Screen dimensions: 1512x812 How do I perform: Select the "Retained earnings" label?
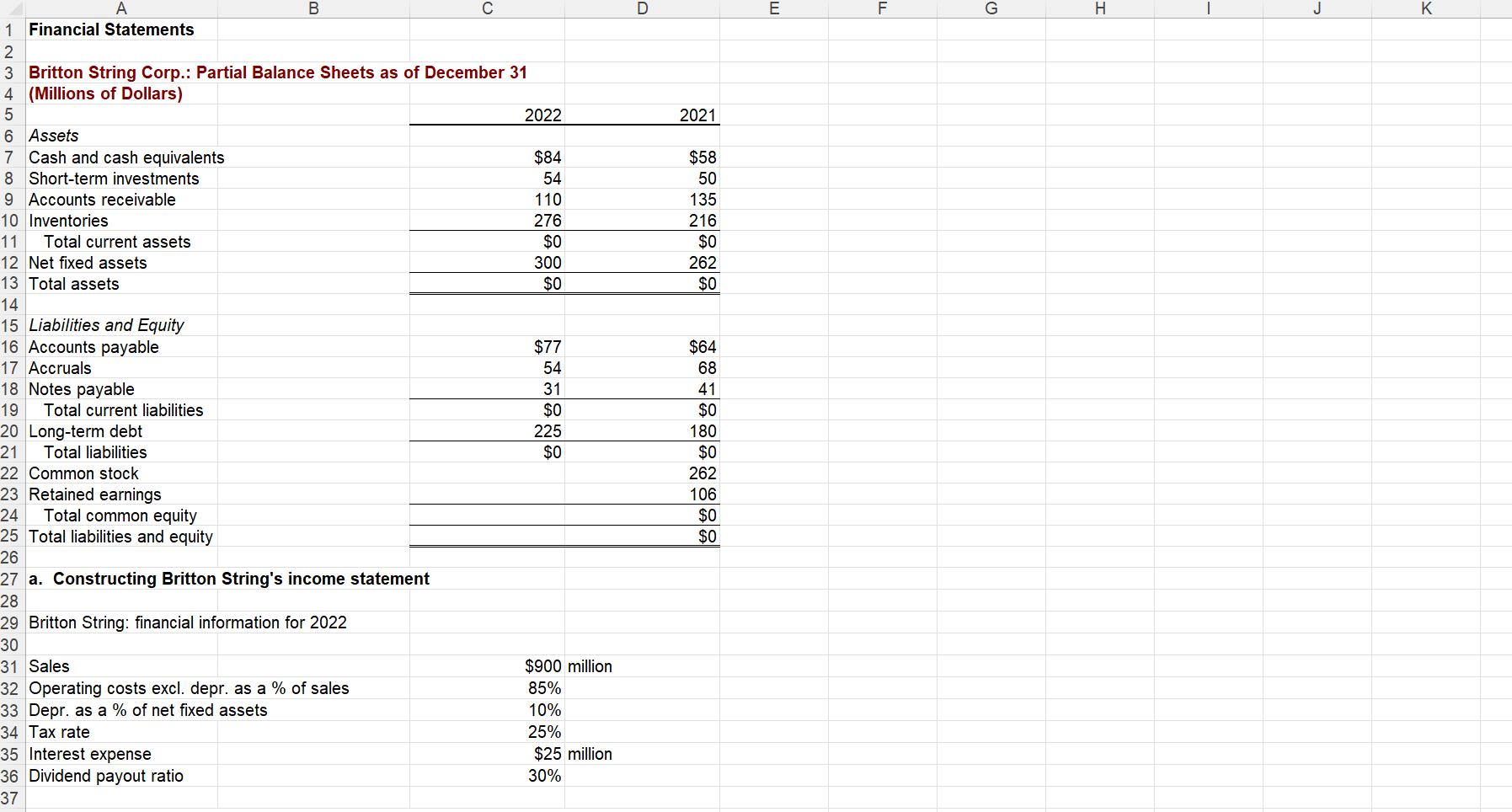[x=95, y=494]
